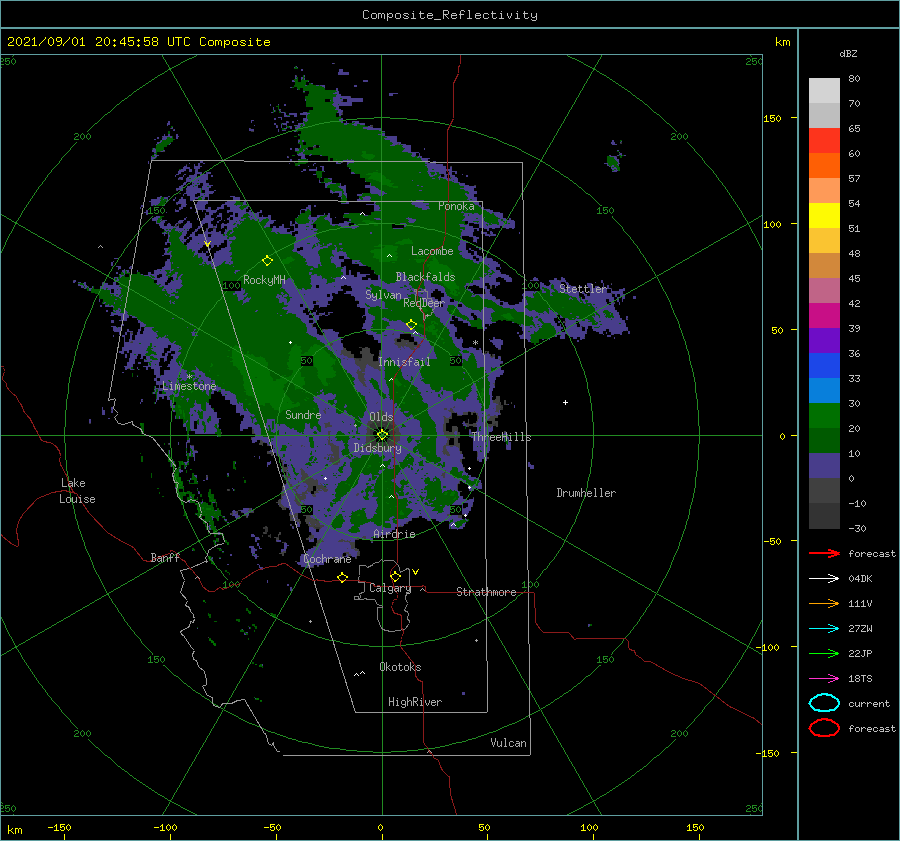The image size is (900, 841).
Task: Click the Innisfail city label
Action: [x=404, y=362]
